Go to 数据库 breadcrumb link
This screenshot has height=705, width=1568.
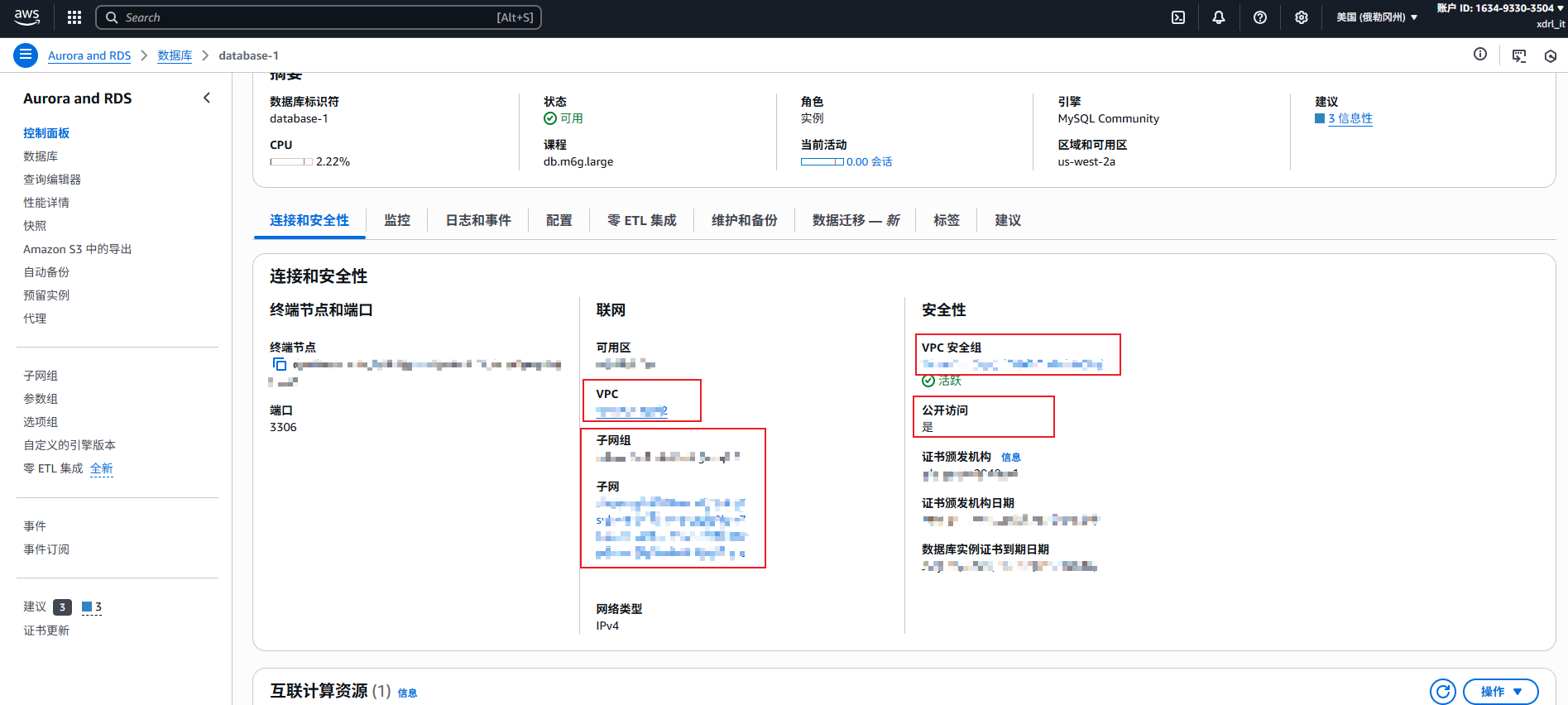(175, 55)
